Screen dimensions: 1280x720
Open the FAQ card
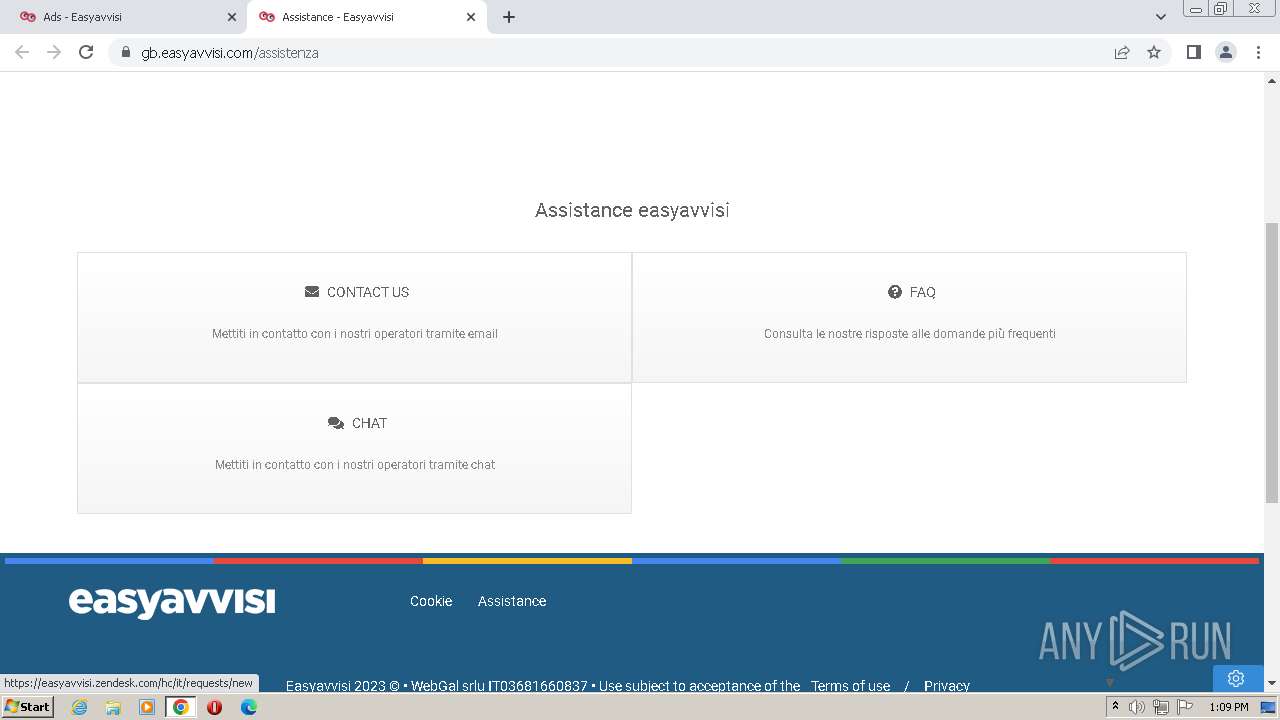909,317
